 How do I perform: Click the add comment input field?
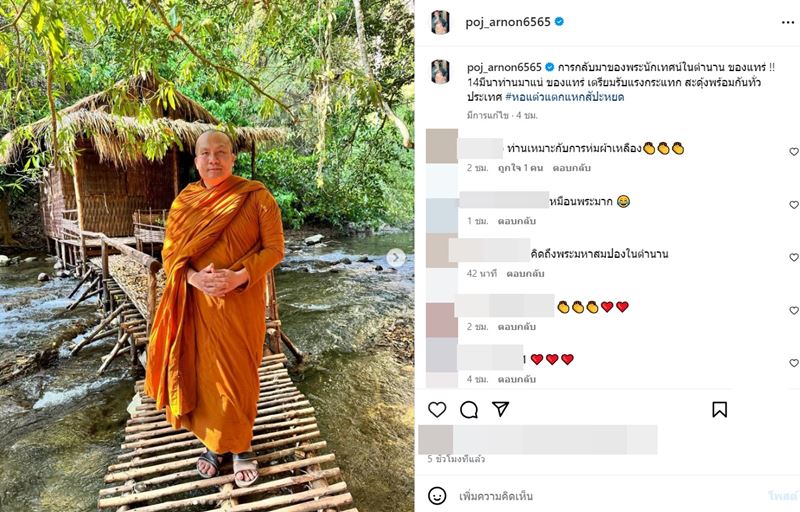(x=600, y=496)
